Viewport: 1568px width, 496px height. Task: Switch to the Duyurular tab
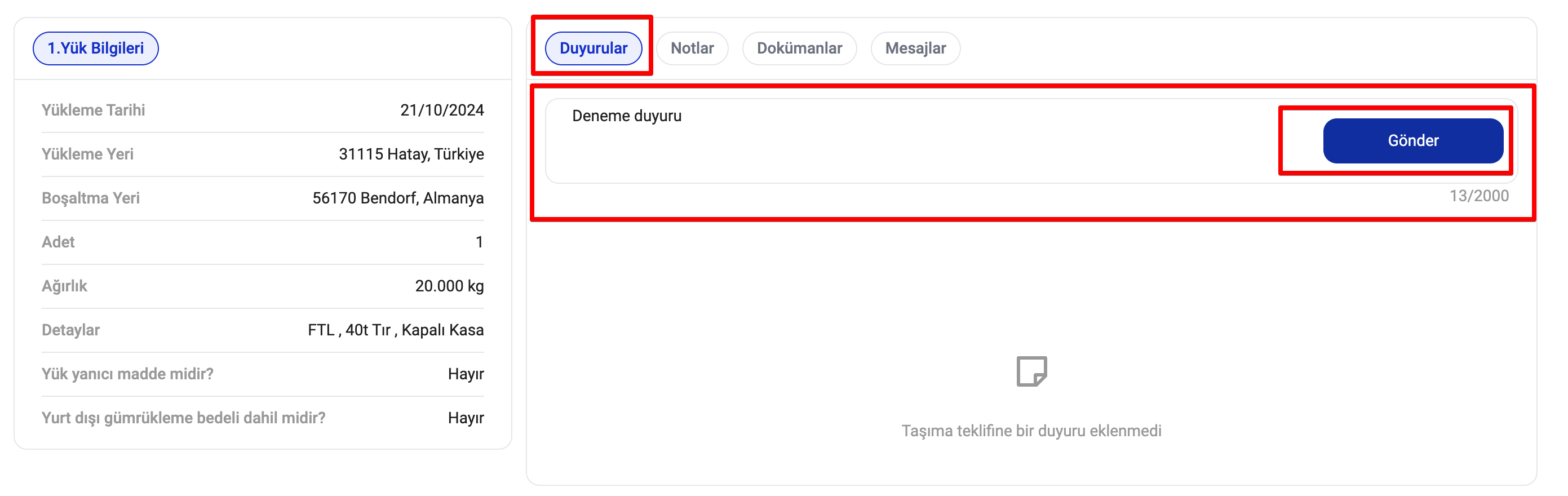593,48
